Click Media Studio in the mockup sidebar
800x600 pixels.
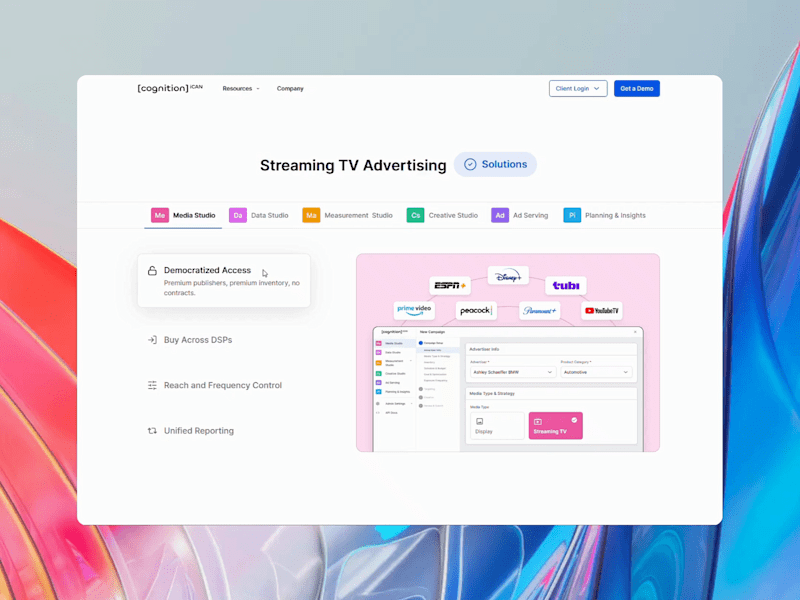pyautogui.click(x=395, y=343)
